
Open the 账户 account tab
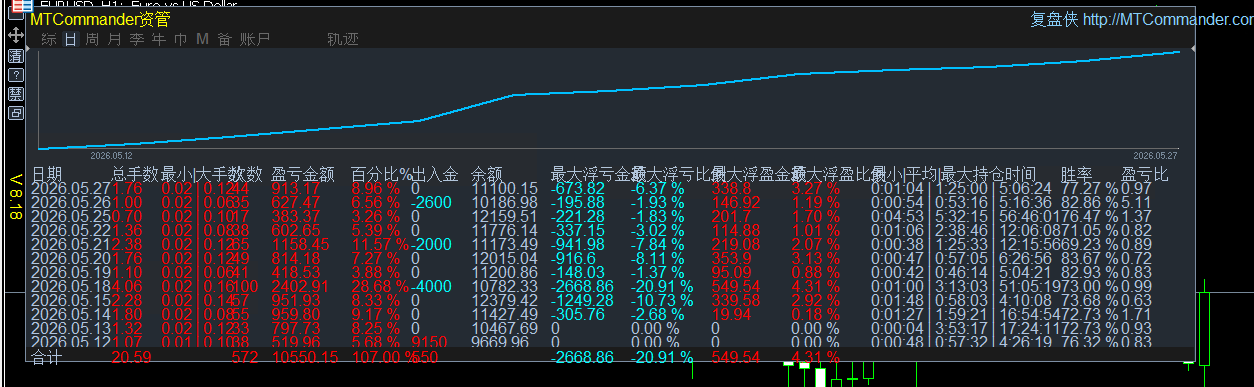[x=255, y=40]
